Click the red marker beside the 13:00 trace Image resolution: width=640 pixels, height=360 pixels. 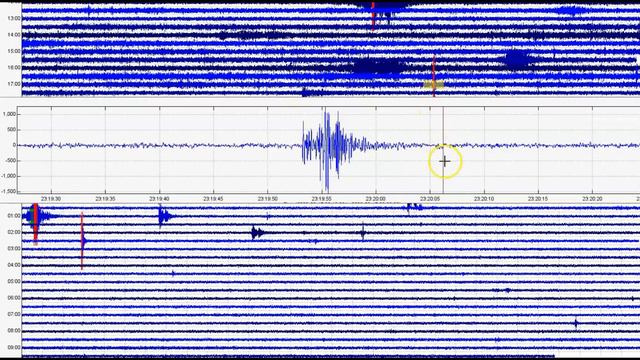point(373,16)
